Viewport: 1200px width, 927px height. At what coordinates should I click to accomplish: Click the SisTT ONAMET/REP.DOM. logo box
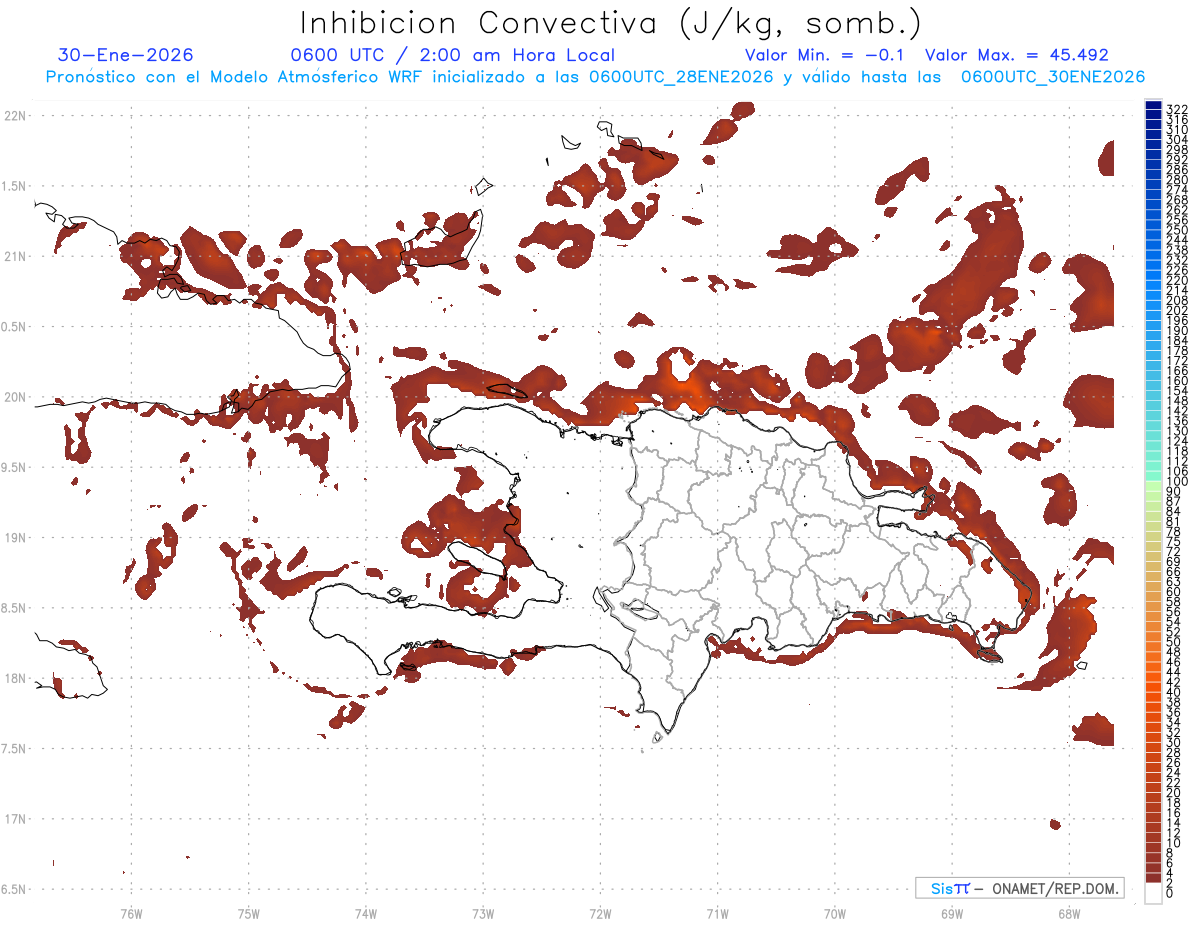click(x=1019, y=888)
